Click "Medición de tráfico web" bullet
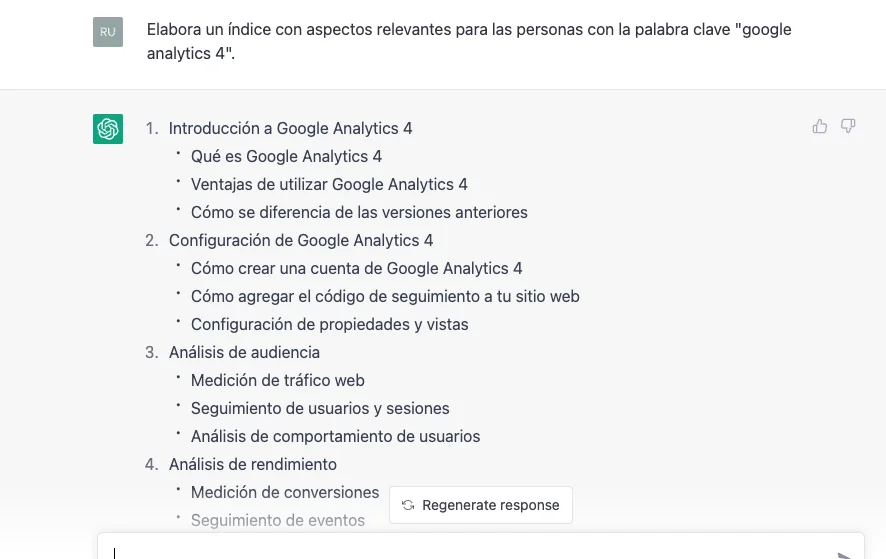This screenshot has width=886, height=559. click(277, 380)
